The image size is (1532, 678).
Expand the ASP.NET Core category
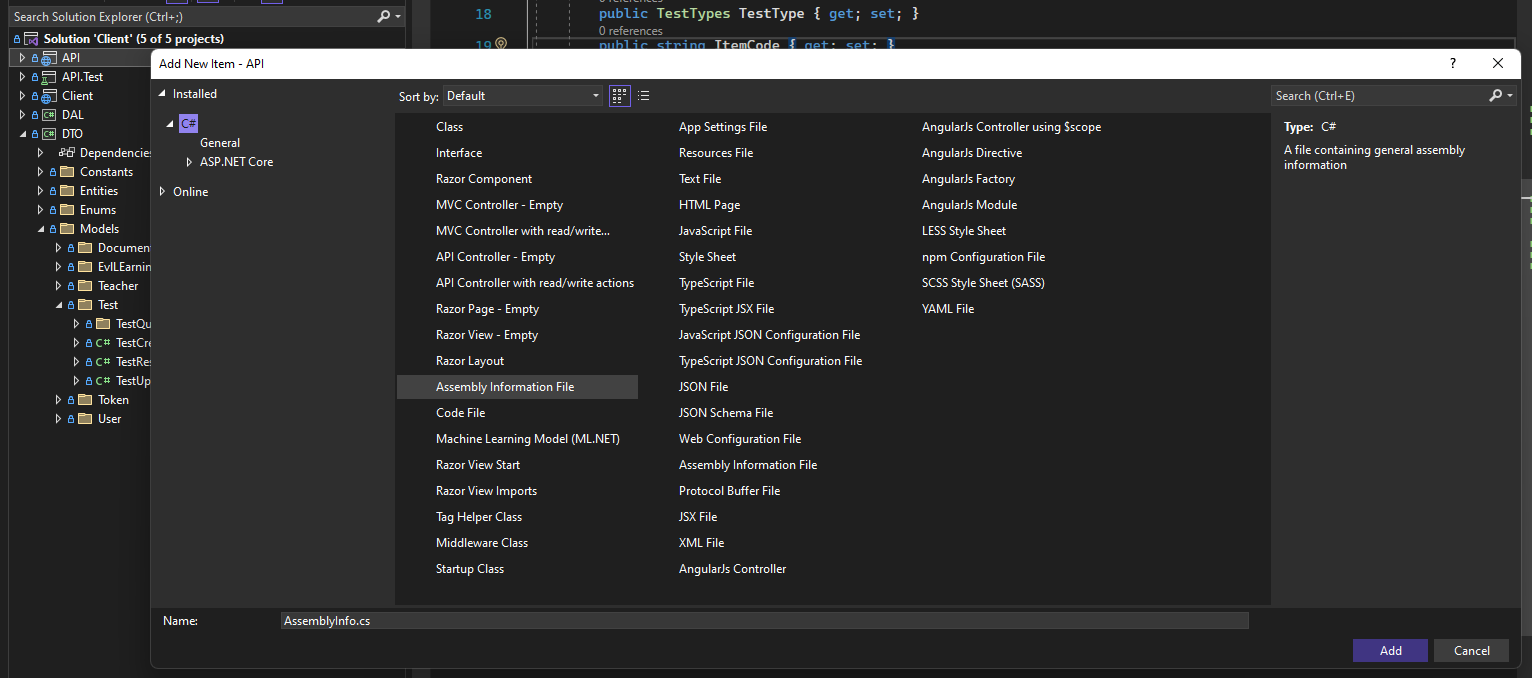pyautogui.click(x=189, y=162)
